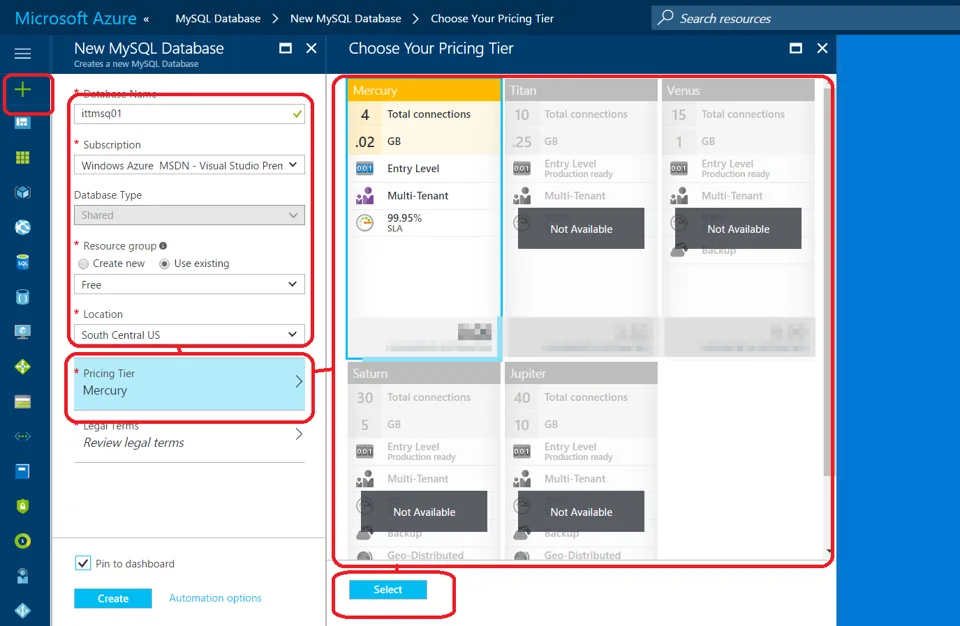Open App Services globe icon in sidebar
Screen dimensions: 960x626
click(23, 227)
